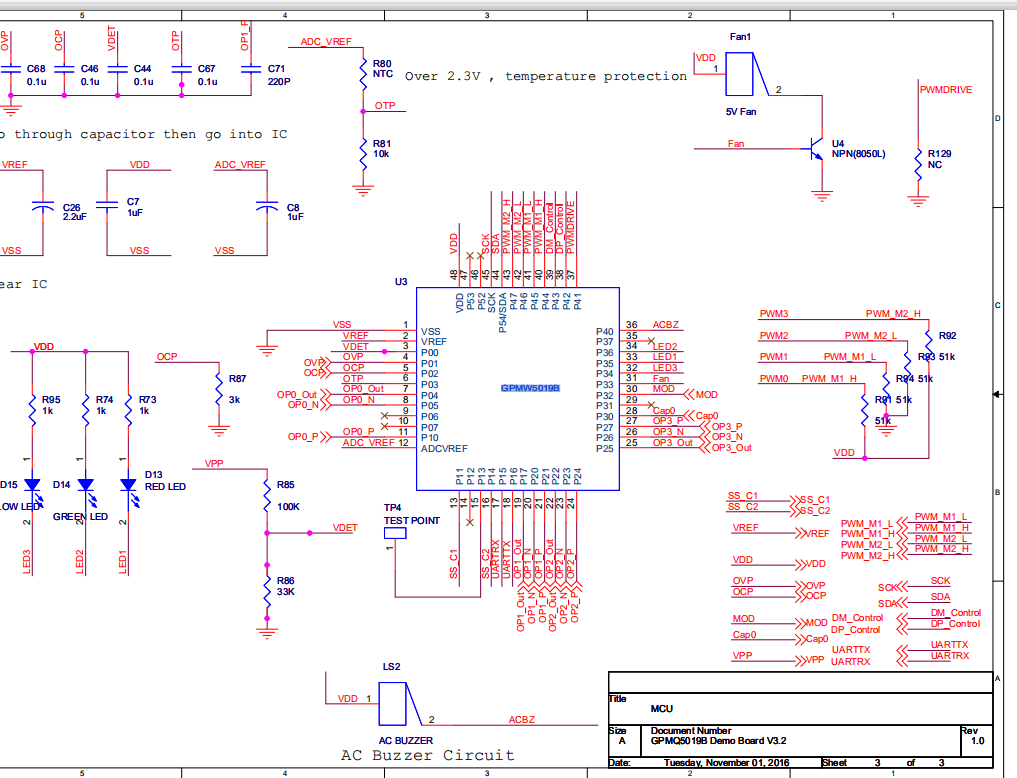Select the VDET net label beside R85
This screenshot has height=778, width=1017.
point(345,528)
